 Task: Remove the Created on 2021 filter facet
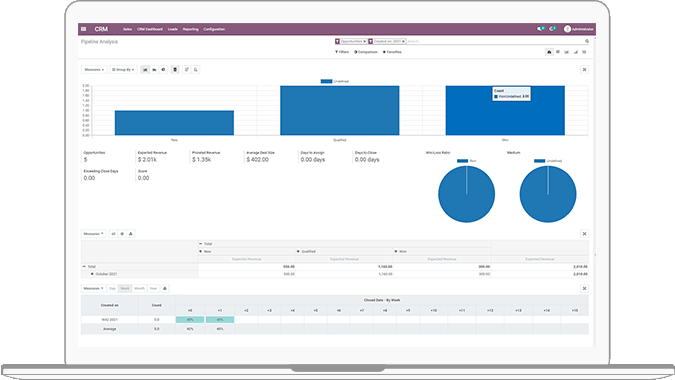point(403,41)
